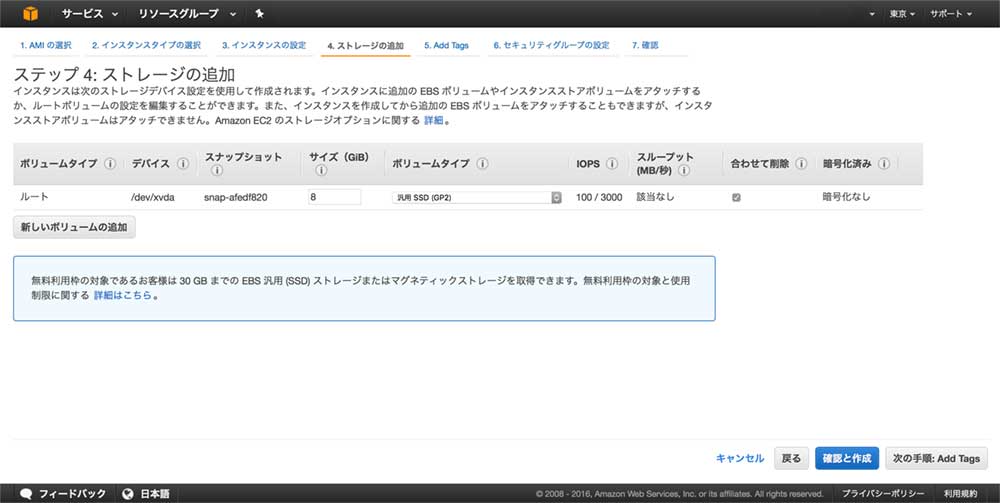Viewport: 1000px width, 503px height.
Task: Click info icon beside IOPS header
Action: click(x=611, y=164)
